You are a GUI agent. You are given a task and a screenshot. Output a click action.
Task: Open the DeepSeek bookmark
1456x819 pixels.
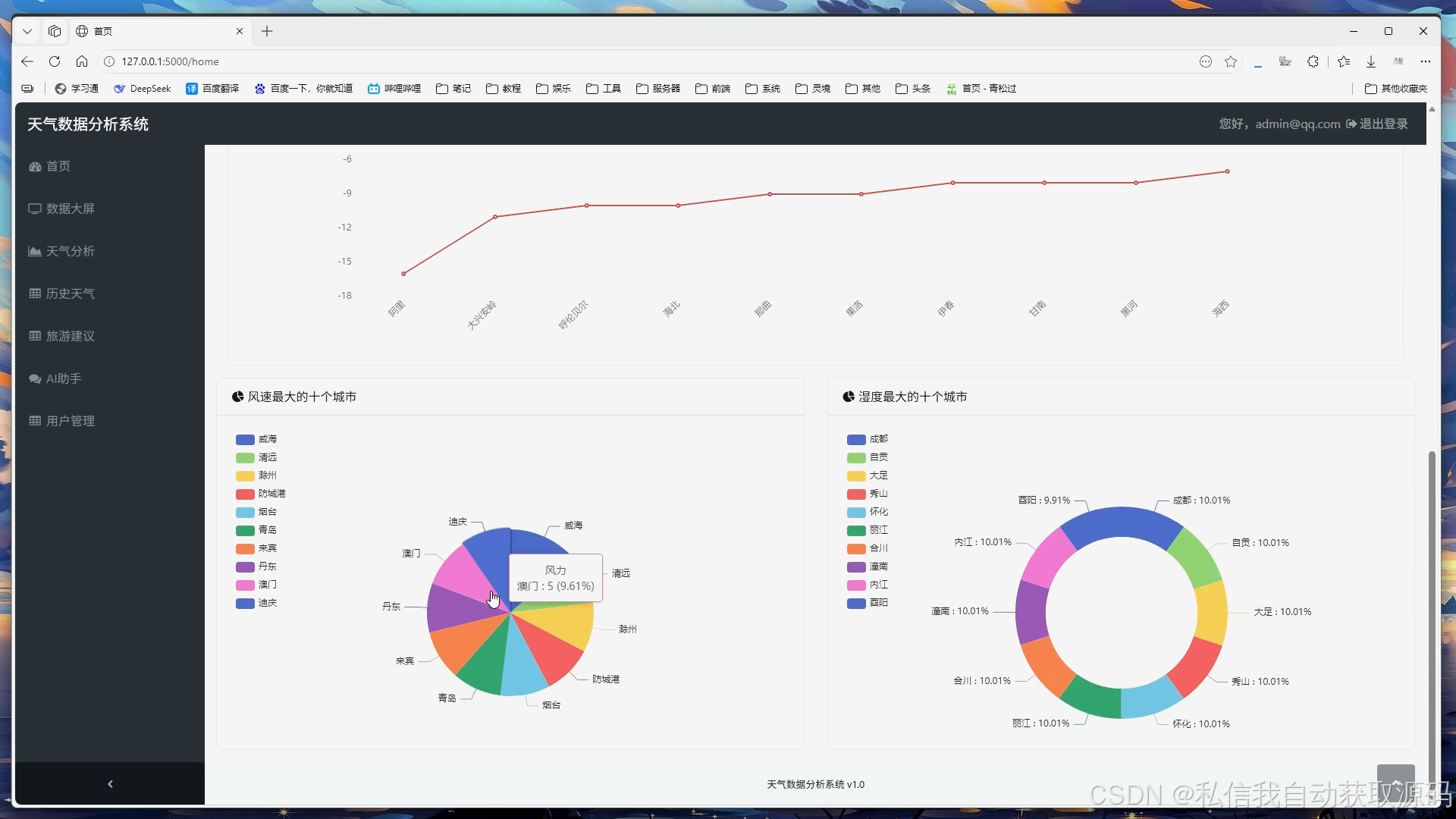143,89
